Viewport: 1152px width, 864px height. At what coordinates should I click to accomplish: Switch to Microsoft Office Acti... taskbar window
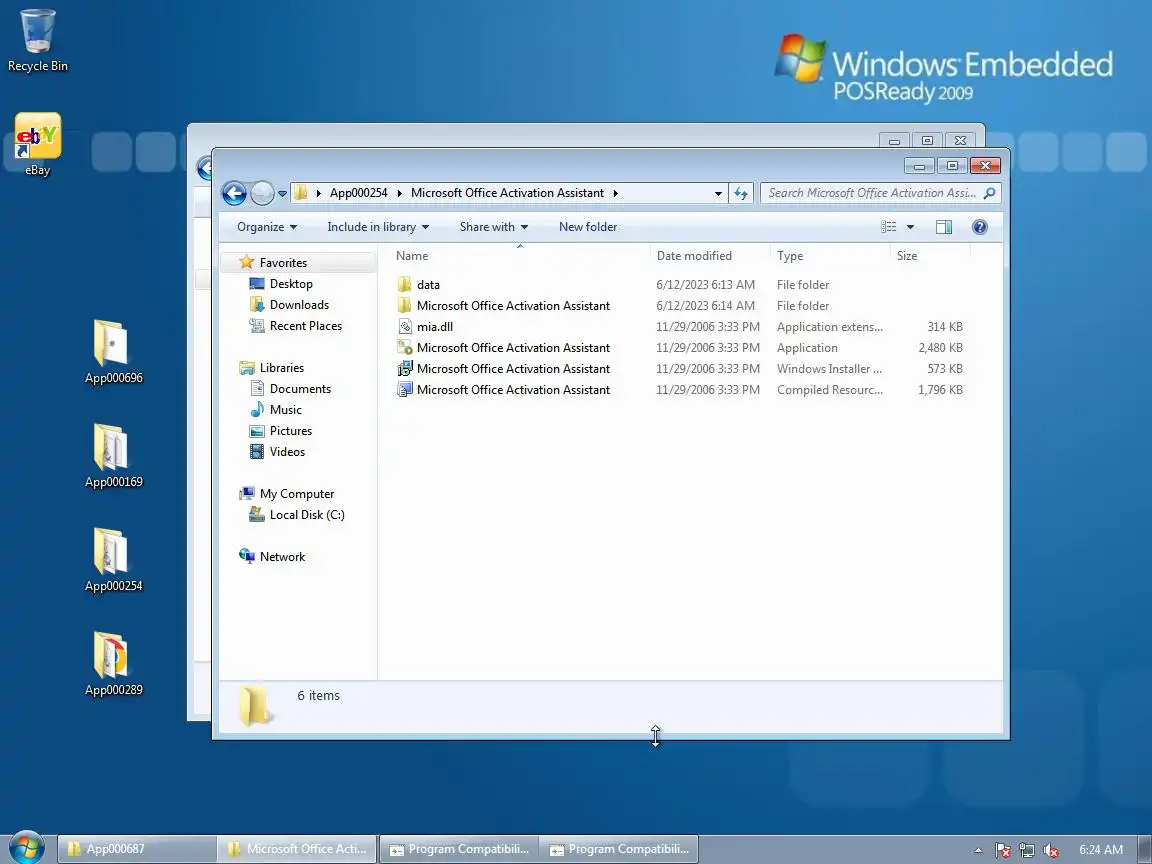coord(297,849)
